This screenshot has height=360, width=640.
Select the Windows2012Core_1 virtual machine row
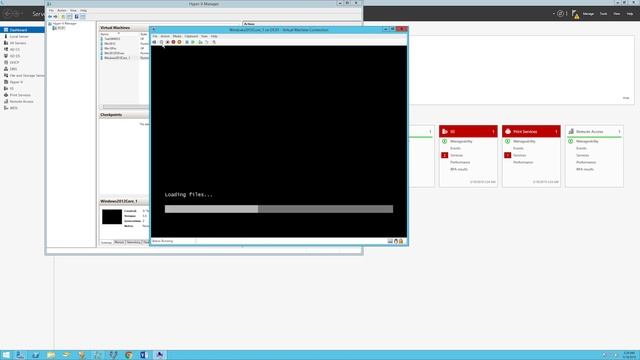point(124,58)
